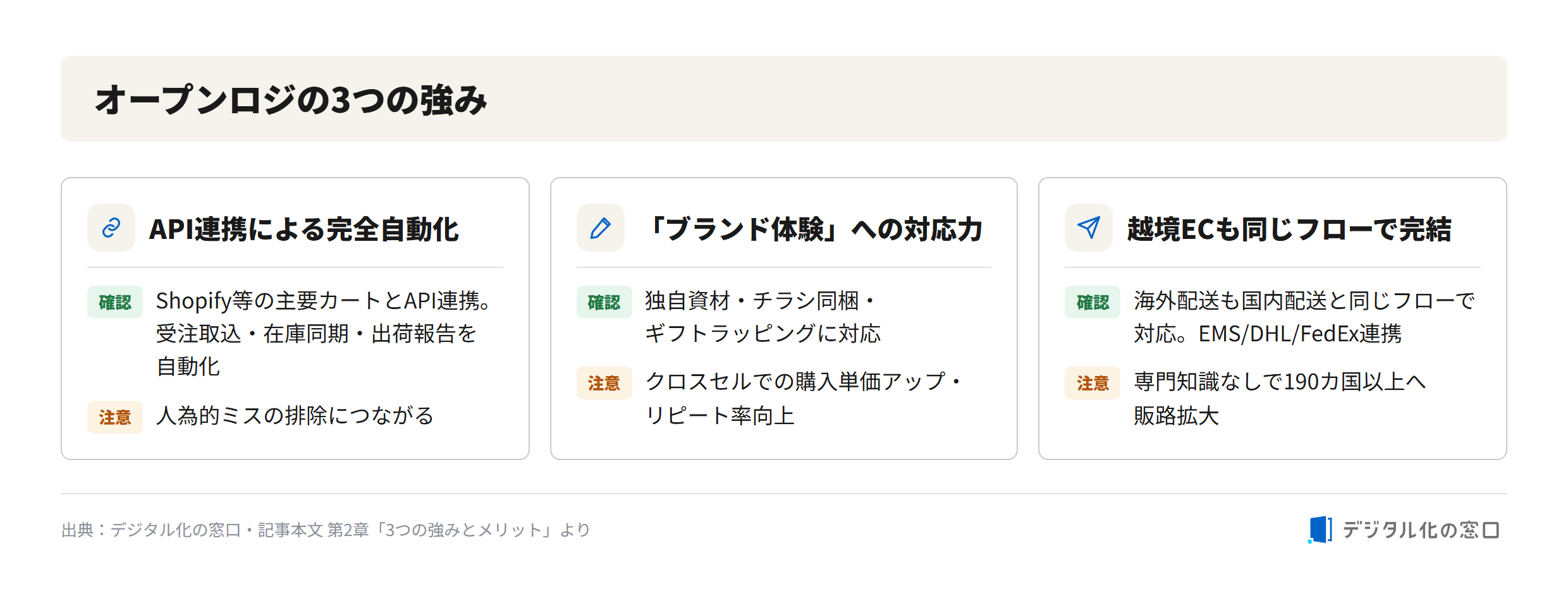1568x603 pixels.
Task: Click the 人為的ミスの排除につながる text
Action: click(x=295, y=416)
